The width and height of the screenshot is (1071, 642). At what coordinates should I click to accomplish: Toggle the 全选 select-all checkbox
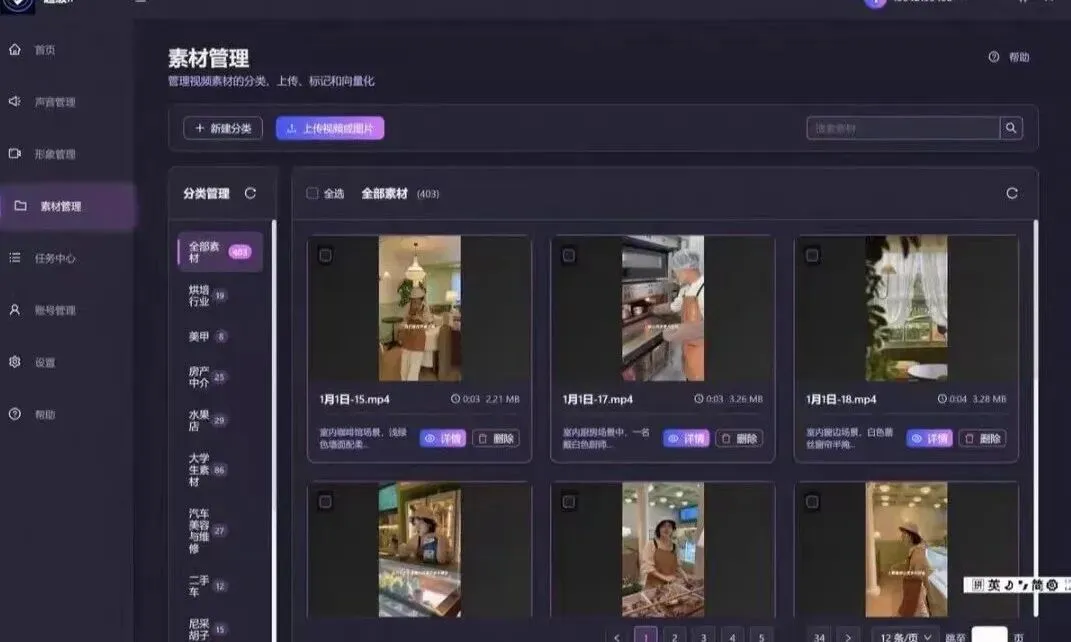point(312,193)
